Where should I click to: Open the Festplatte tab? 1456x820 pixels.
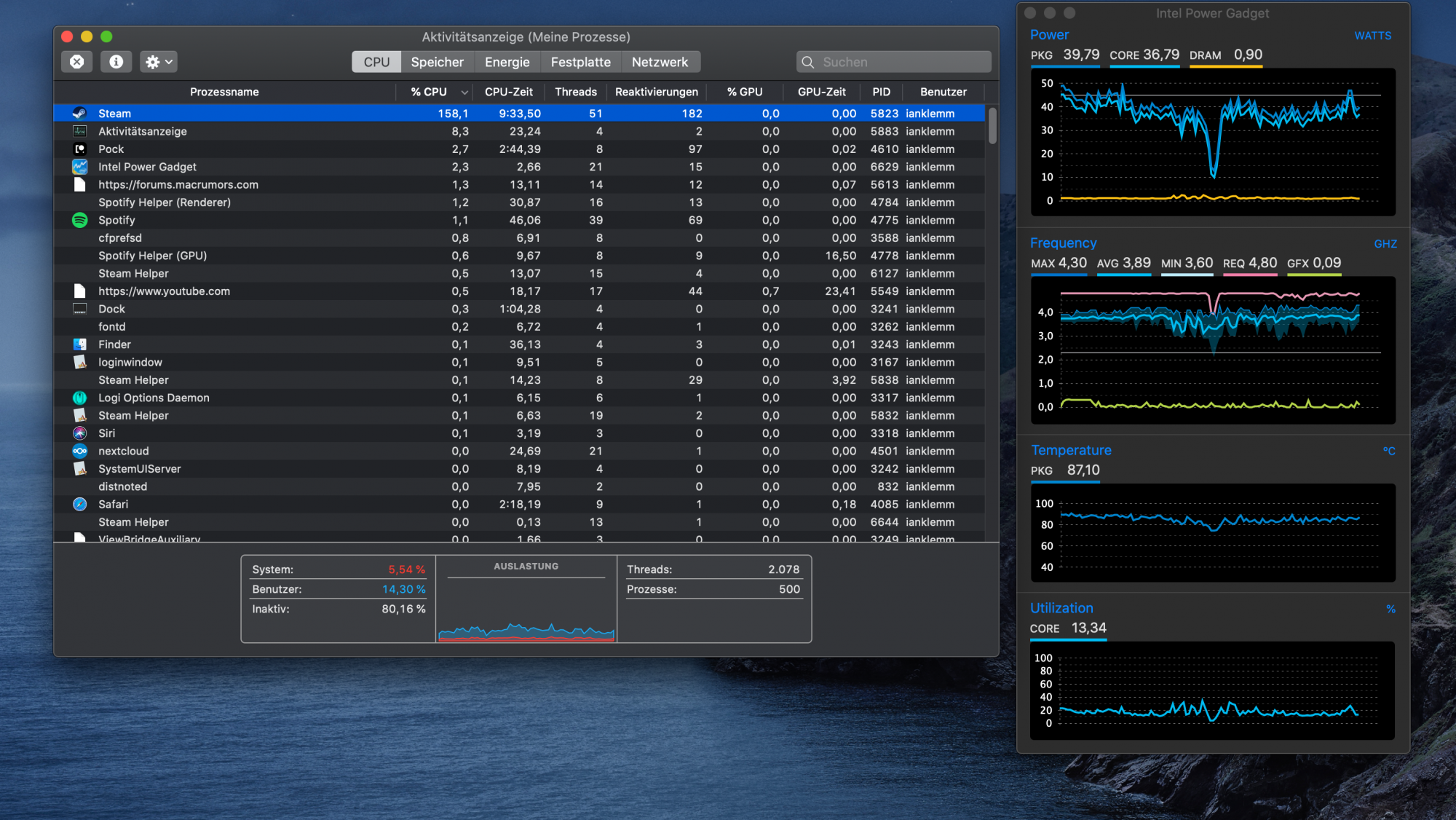pyautogui.click(x=581, y=62)
